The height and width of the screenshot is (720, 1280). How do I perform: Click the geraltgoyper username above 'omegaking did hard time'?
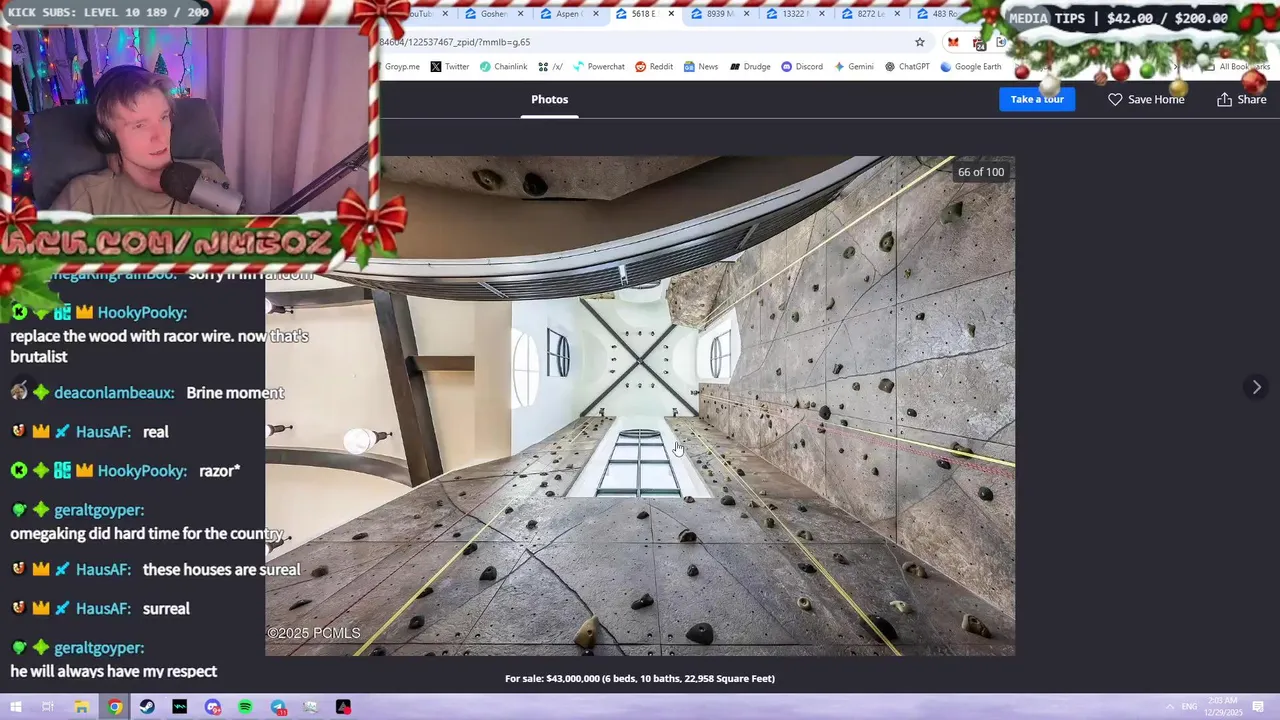(x=98, y=510)
